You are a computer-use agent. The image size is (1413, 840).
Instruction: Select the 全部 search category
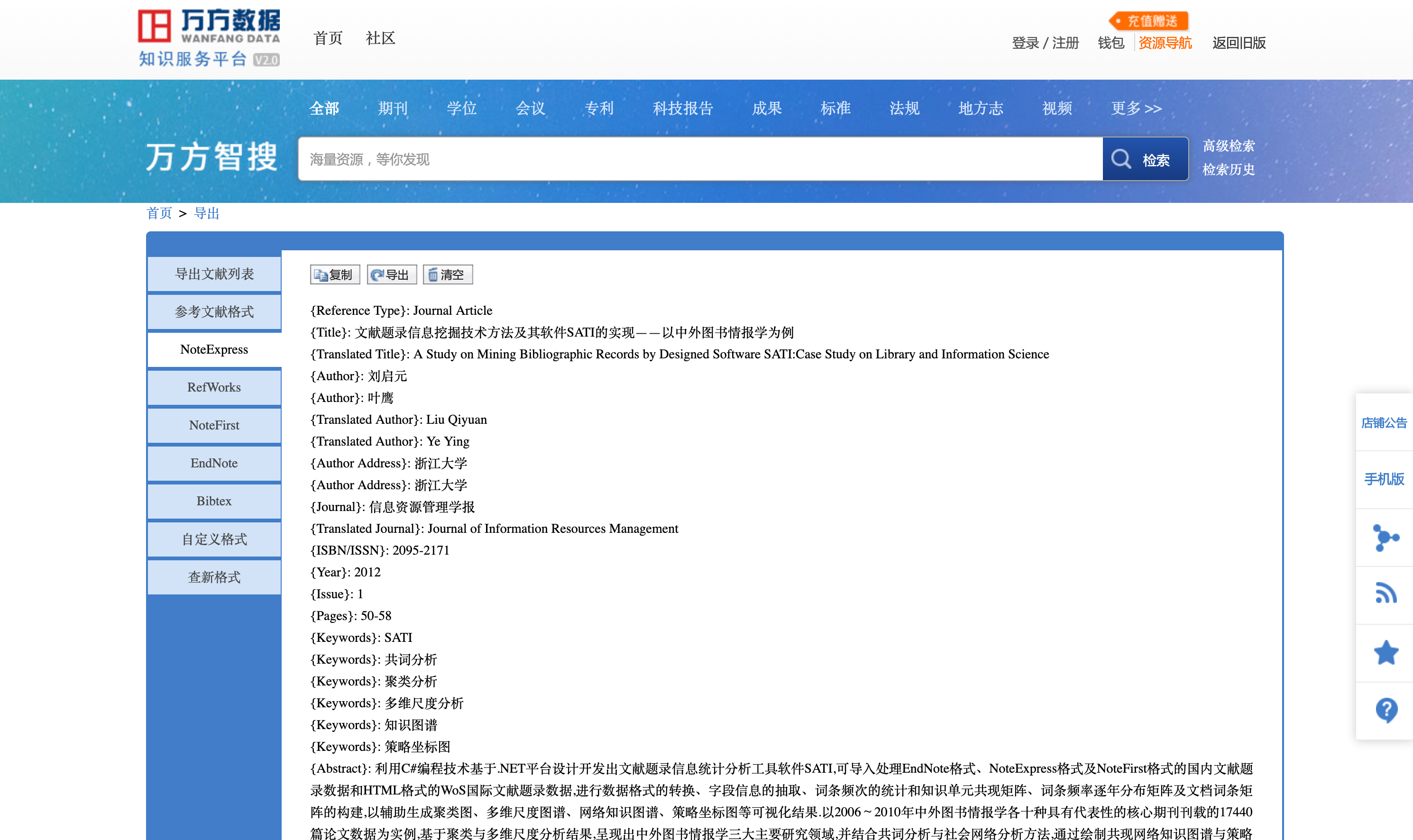click(324, 108)
